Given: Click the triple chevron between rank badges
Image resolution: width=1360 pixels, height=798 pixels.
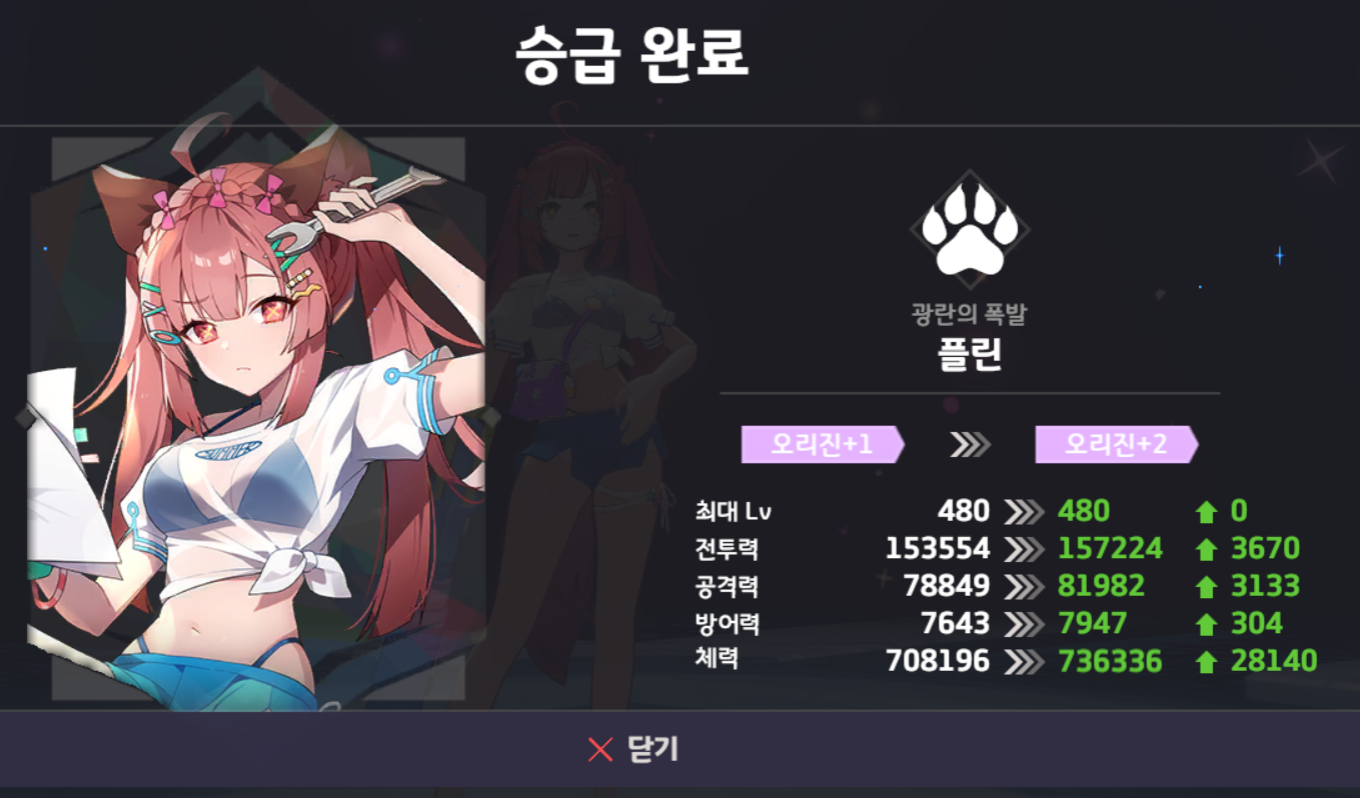Looking at the screenshot, I should pyautogui.click(x=969, y=445).
